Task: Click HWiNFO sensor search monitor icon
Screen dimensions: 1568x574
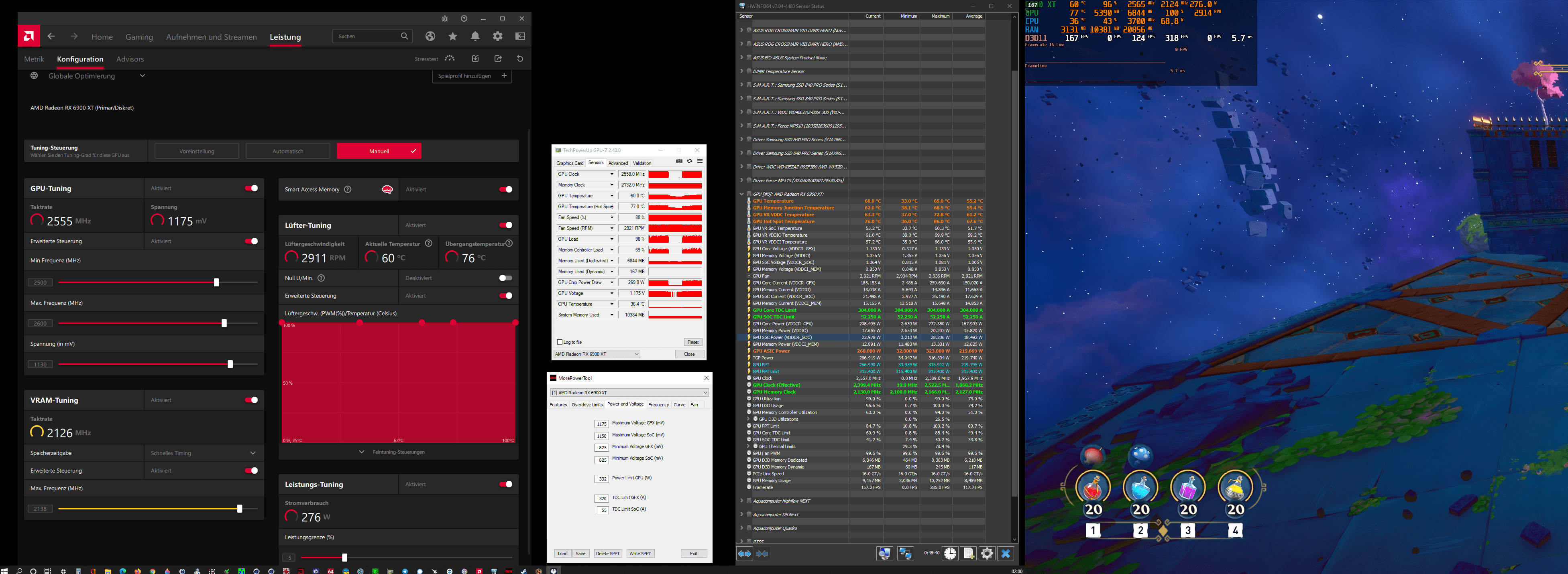Action: (884, 553)
